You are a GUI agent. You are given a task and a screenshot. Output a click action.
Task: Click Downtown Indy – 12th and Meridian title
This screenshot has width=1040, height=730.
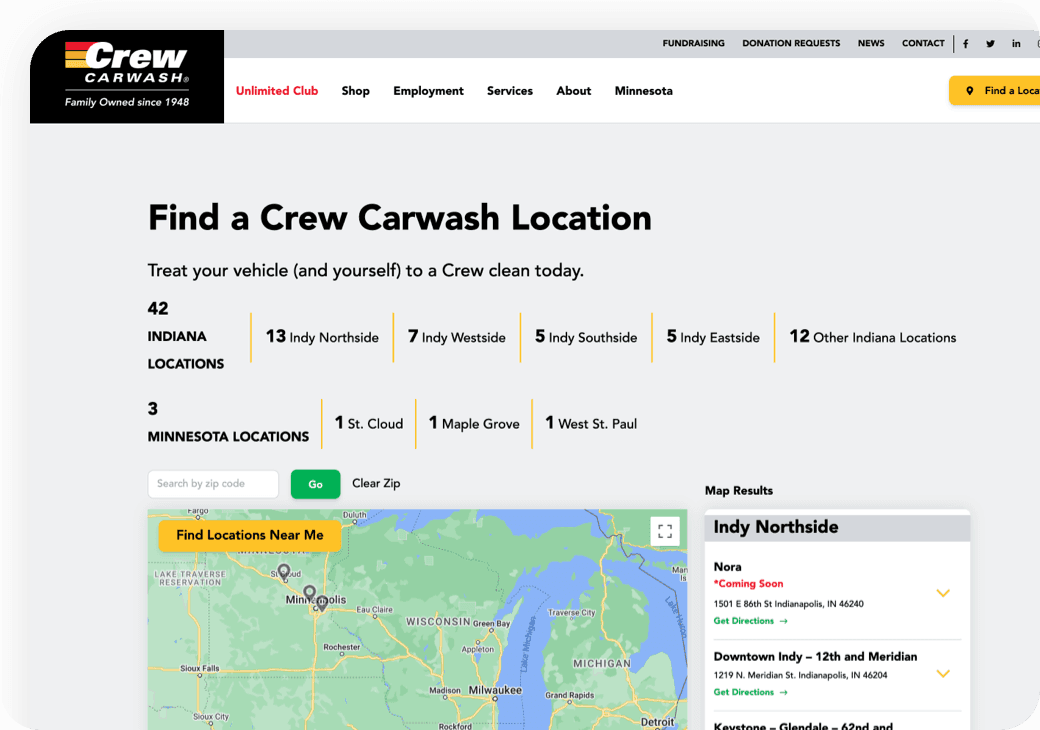coord(815,656)
